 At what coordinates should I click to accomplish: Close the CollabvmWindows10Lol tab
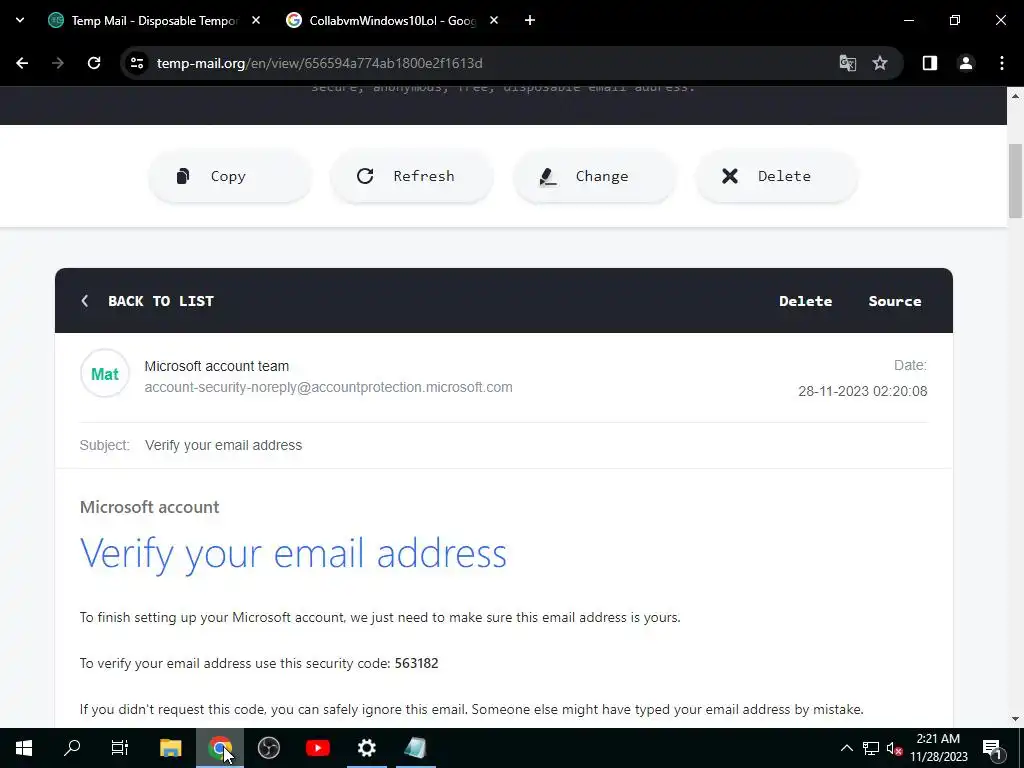click(x=494, y=21)
